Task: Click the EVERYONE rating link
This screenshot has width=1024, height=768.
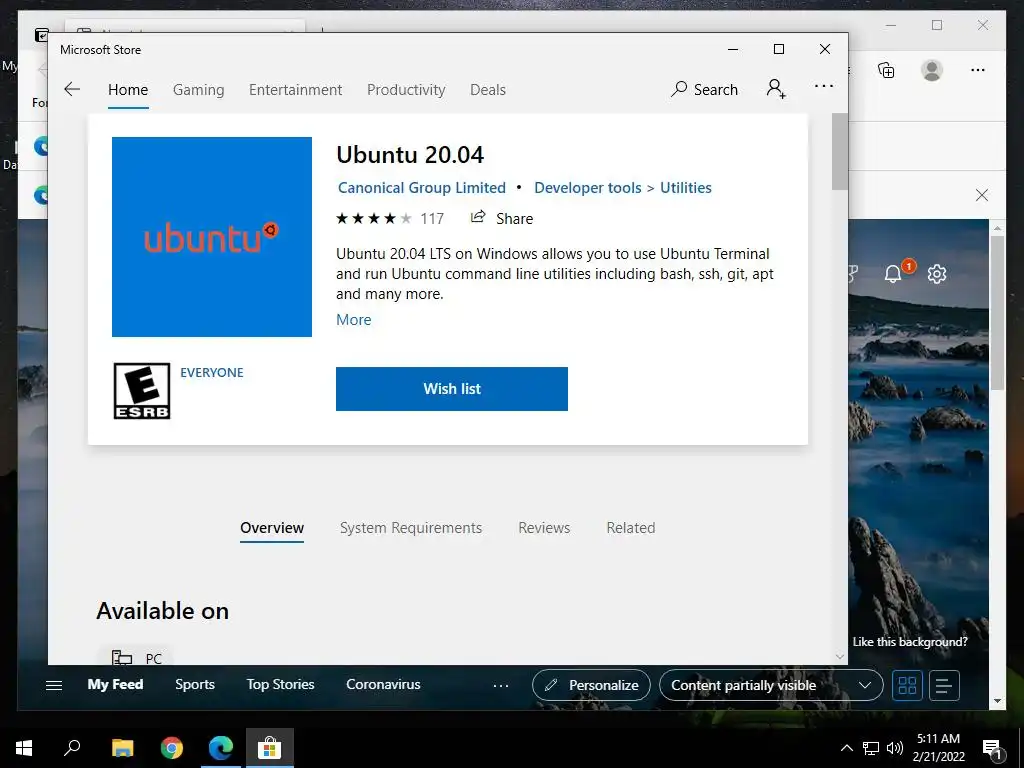Action: point(212,372)
